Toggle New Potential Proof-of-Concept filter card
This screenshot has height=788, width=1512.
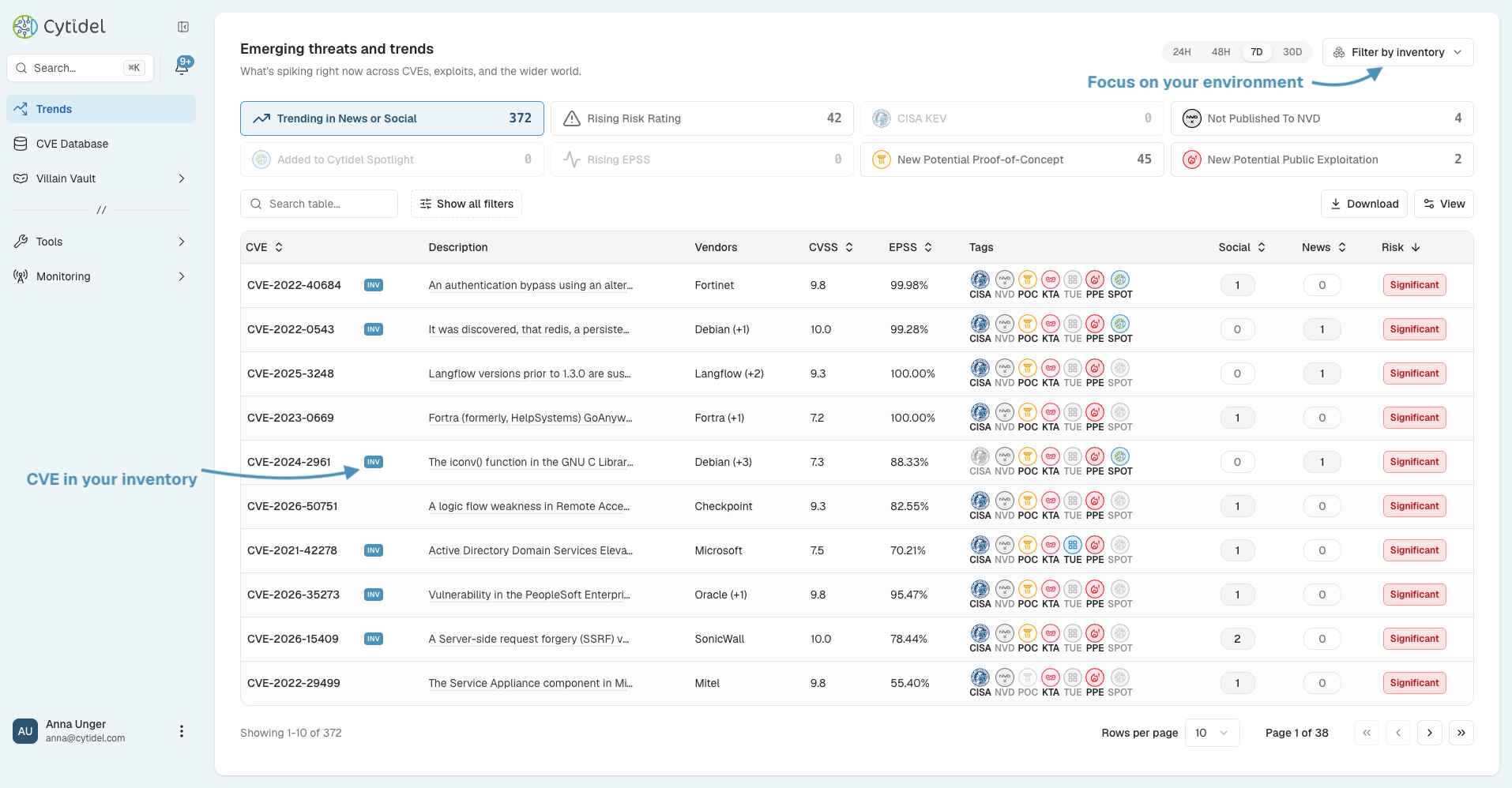coord(1012,159)
